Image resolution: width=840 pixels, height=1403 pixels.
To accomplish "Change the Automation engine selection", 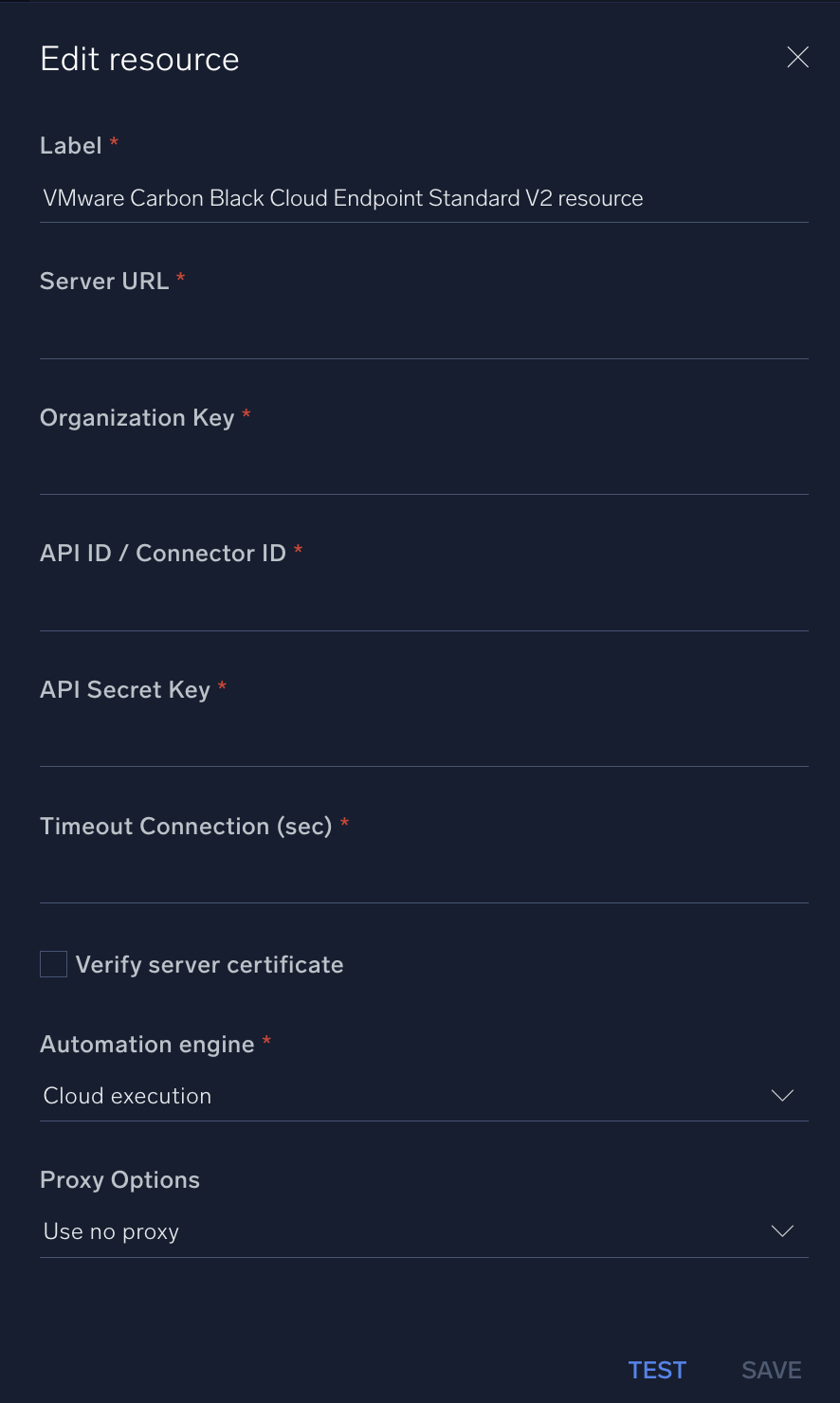I will 424,1096.
